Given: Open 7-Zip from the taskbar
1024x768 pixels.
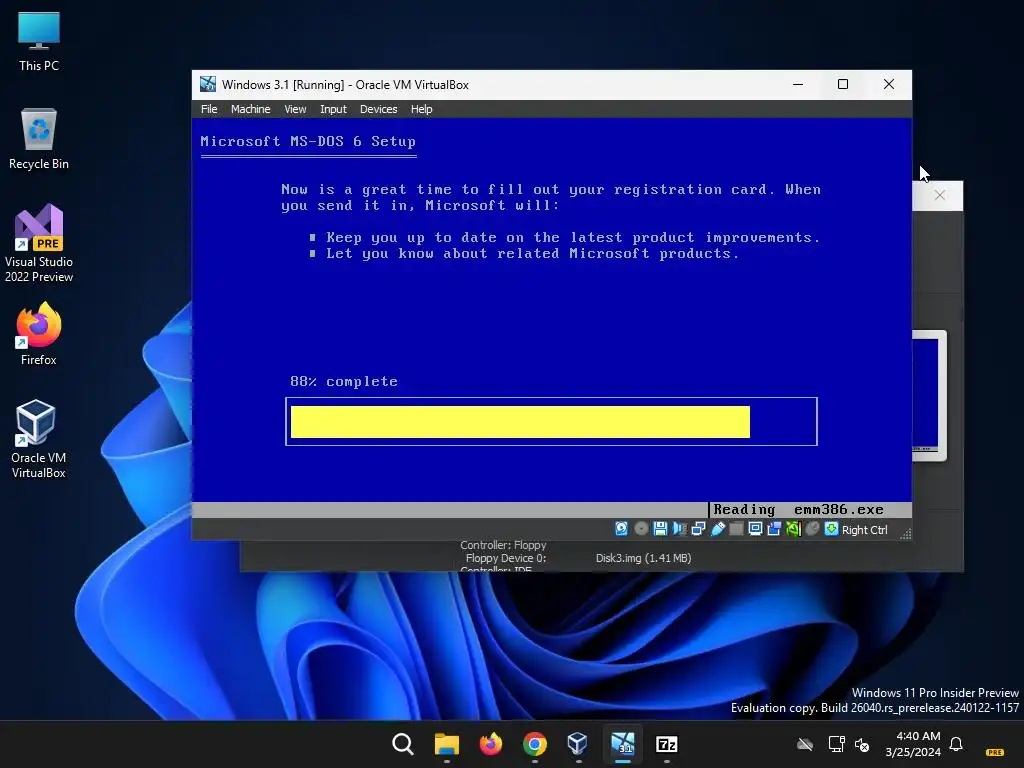Looking at the screenshot, I should (666, 744).
